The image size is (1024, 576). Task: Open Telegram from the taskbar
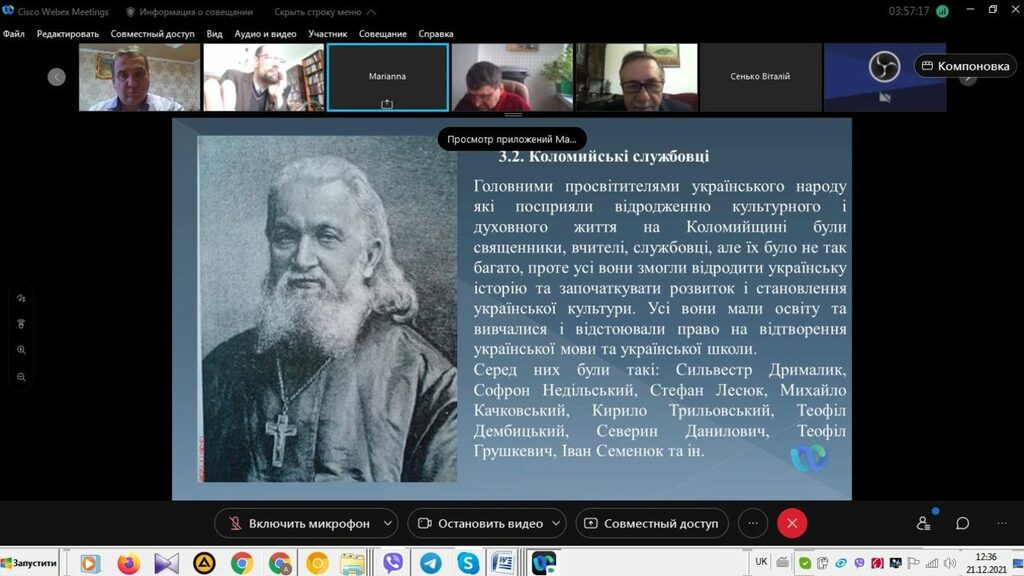430,563
